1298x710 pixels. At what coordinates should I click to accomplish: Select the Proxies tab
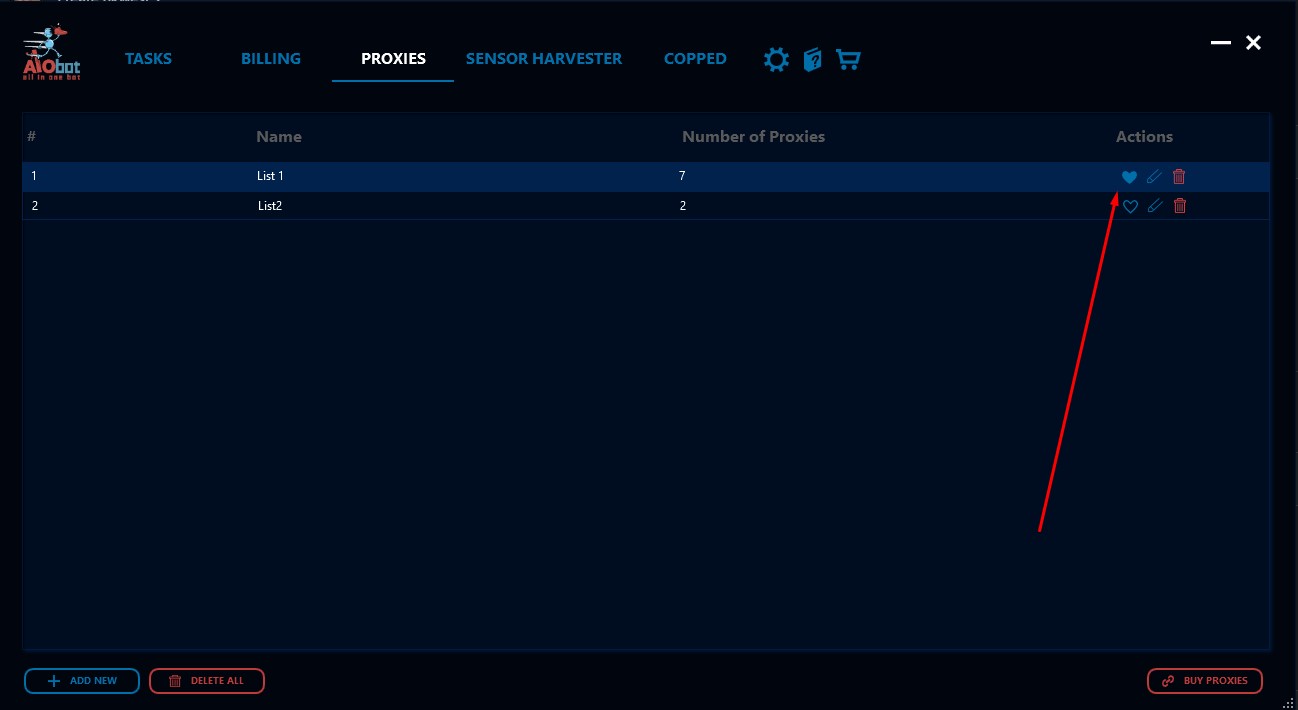(393, 59)
